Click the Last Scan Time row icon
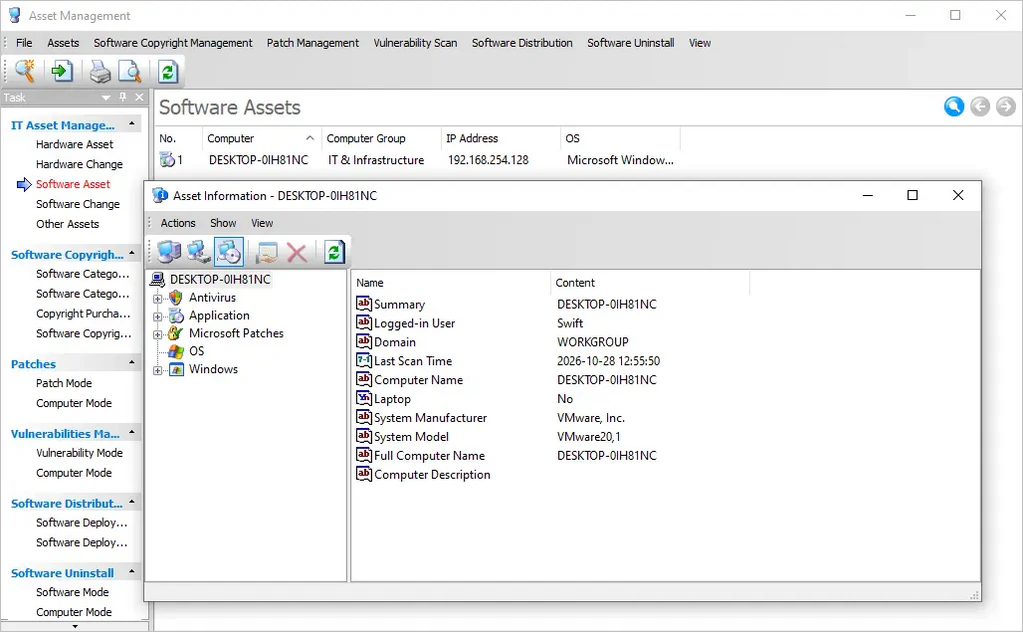Viewport: 1023px width, 632px height. 363,360
